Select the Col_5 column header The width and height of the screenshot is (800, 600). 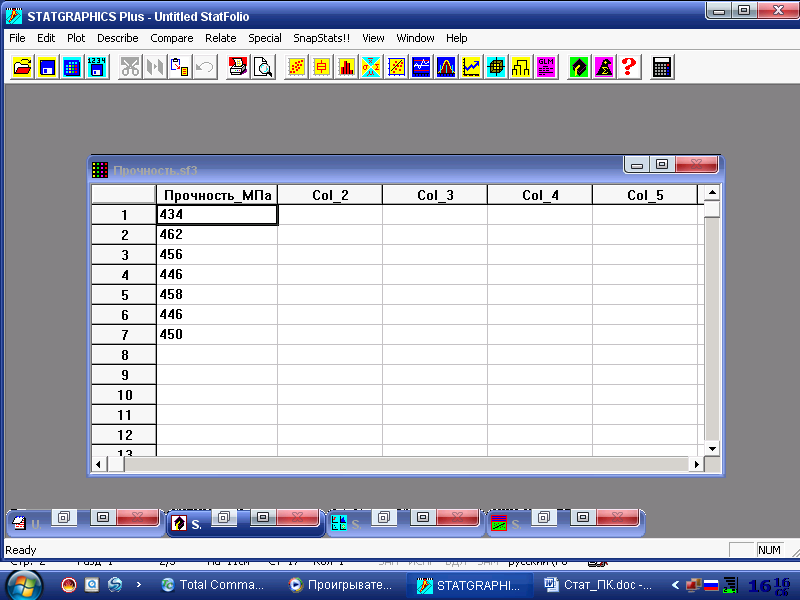point(645,195)
